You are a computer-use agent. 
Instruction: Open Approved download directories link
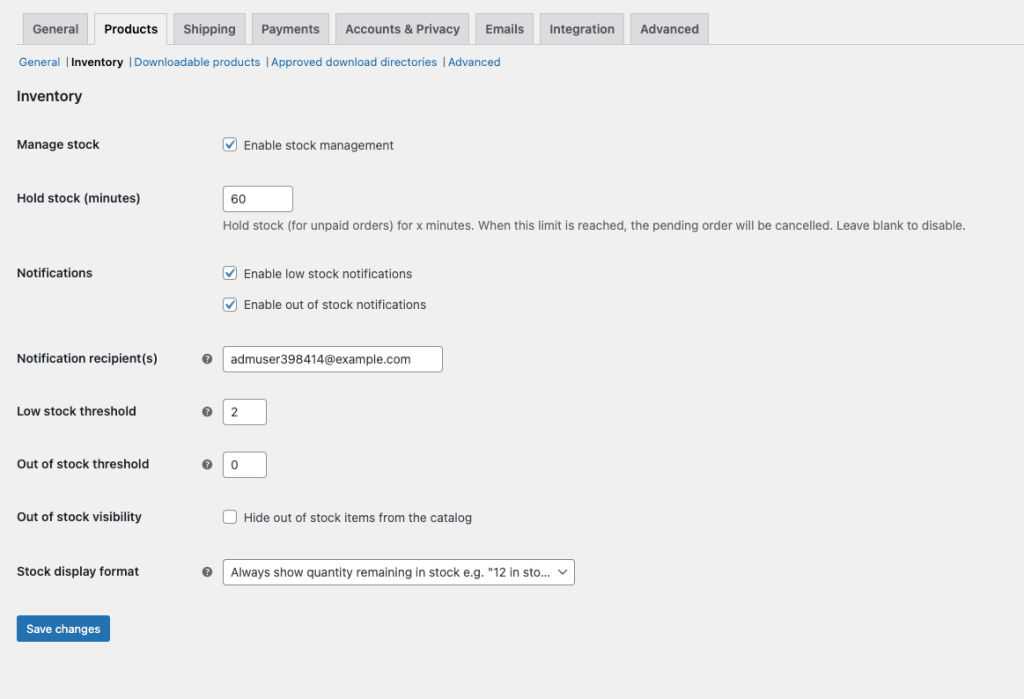[354, 62]
